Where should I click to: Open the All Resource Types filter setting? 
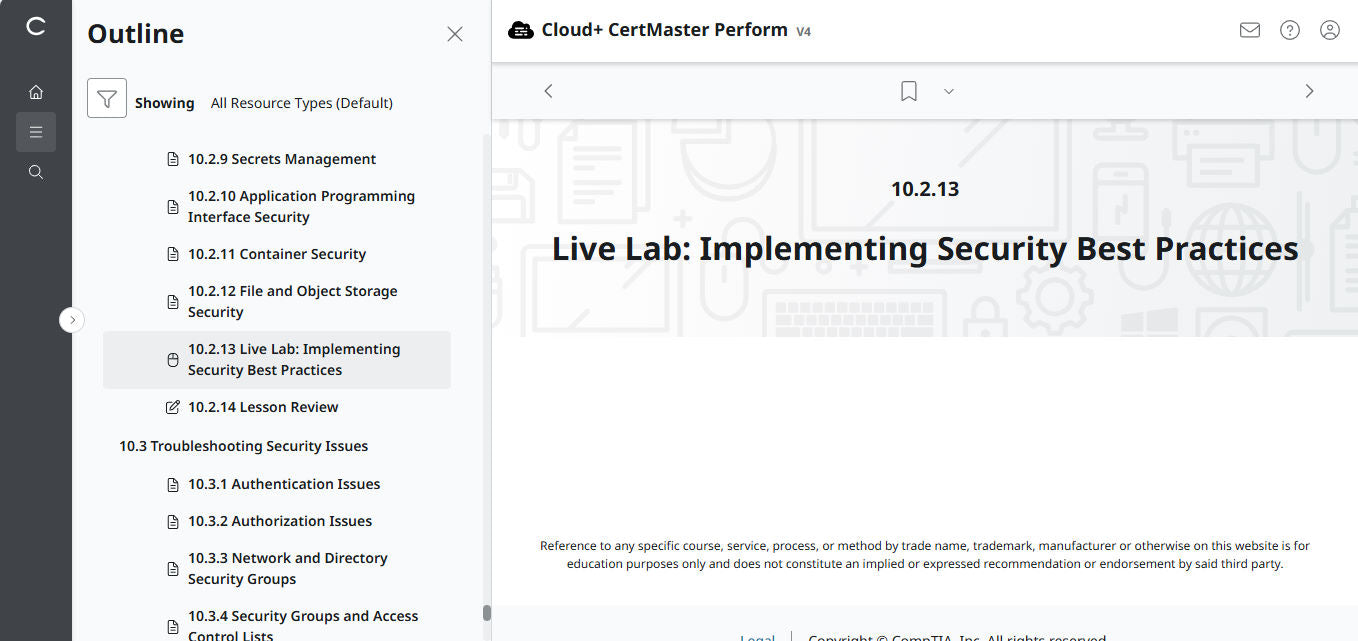tap(301, 102)
